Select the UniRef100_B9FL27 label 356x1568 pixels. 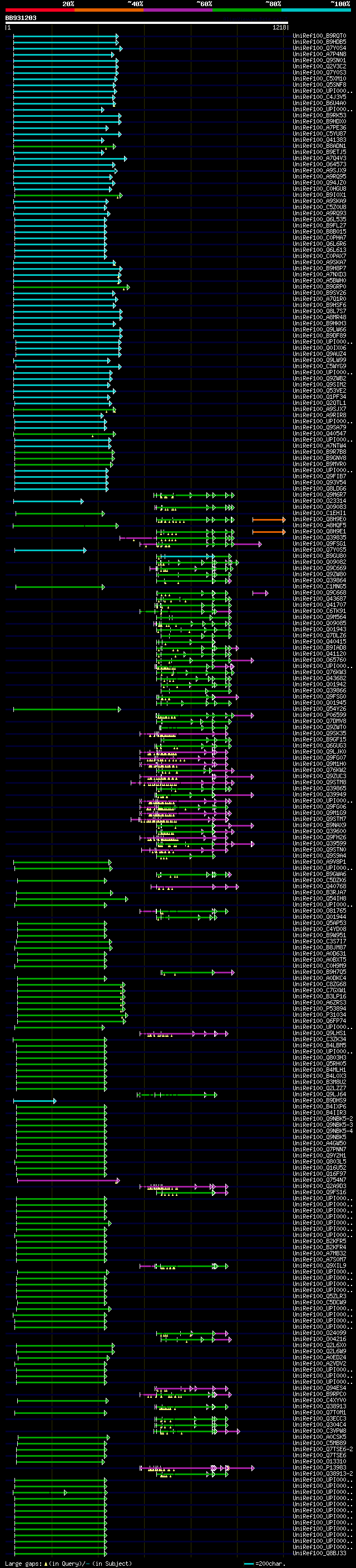pyautogui.click(x=319, y=225)
